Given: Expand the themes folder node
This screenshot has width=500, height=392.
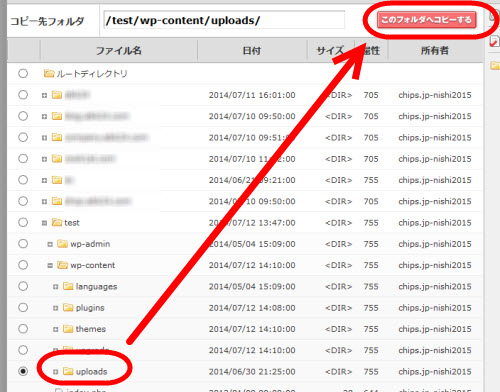Looking at the screenshot, I should click(56, 329).
